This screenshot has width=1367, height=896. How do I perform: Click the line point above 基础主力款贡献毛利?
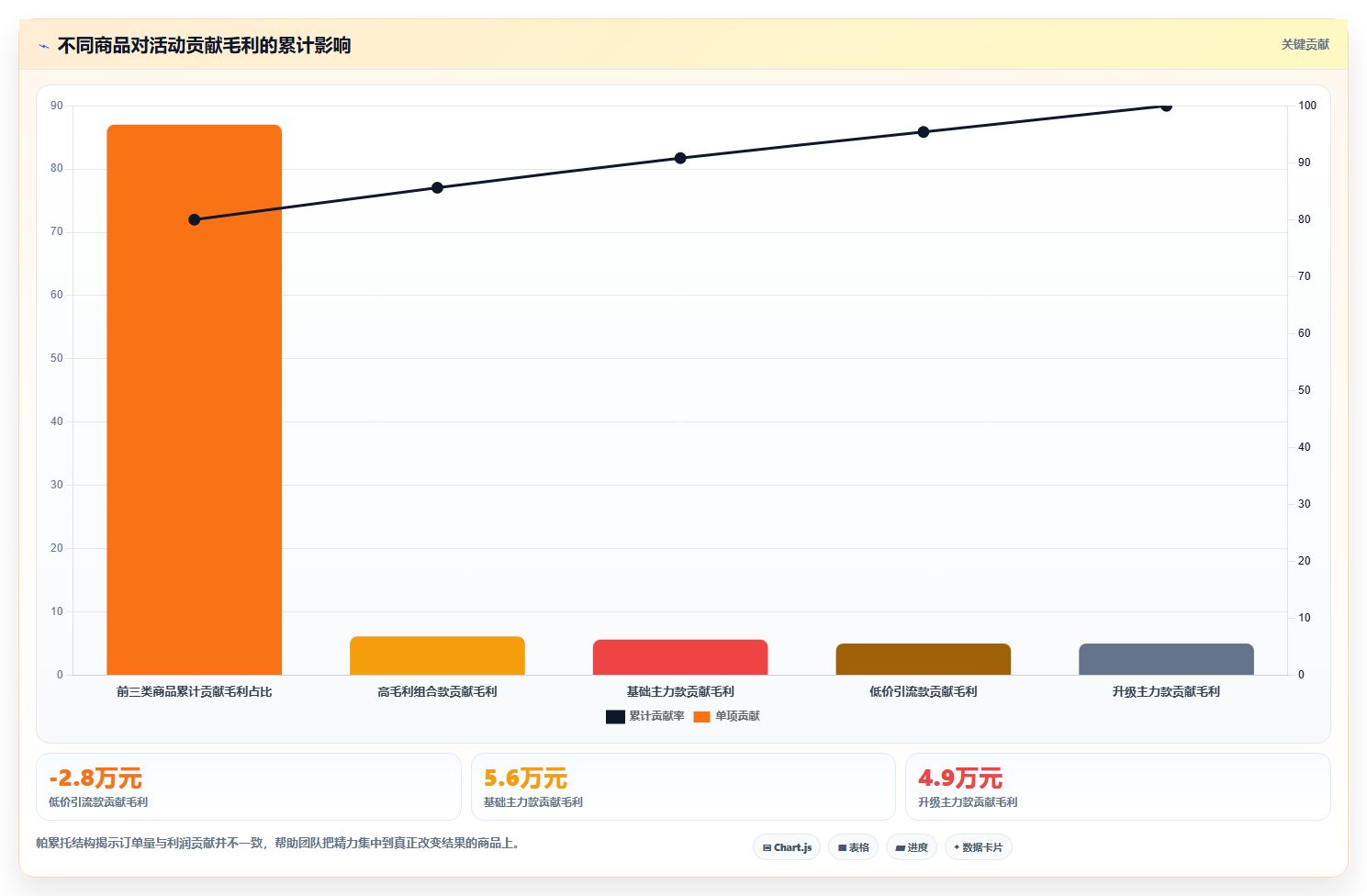pos(680,158)
